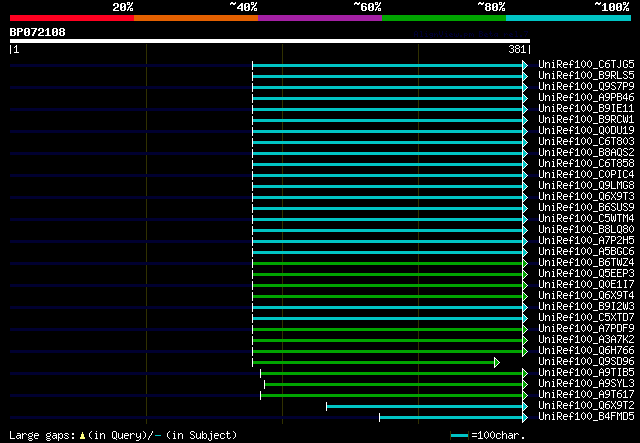The image size is (640, 443).
Task: Click the cyan alignment bar of UniRef100_C5XTD7
Action: point(387,318)
